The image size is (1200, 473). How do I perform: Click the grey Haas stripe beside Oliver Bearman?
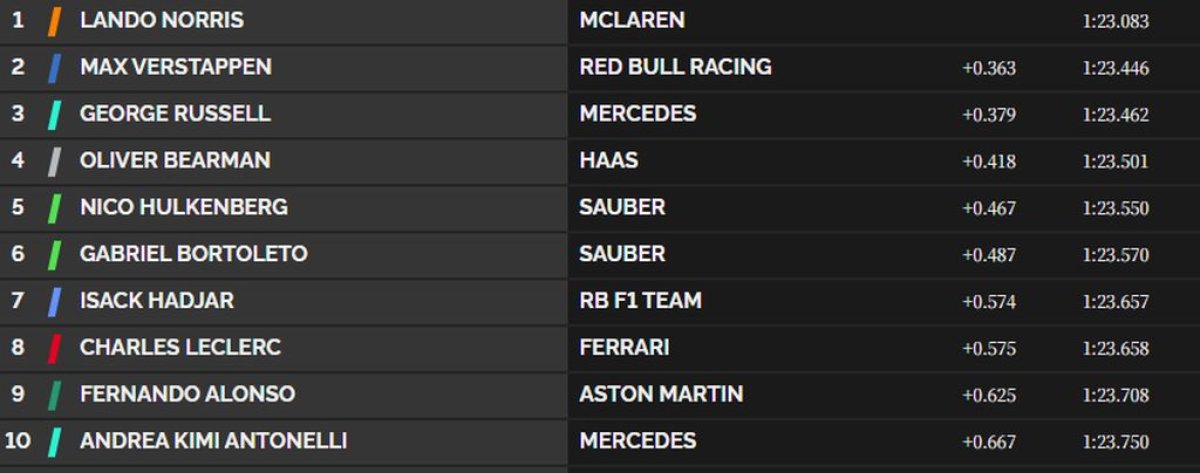(54, 161)
